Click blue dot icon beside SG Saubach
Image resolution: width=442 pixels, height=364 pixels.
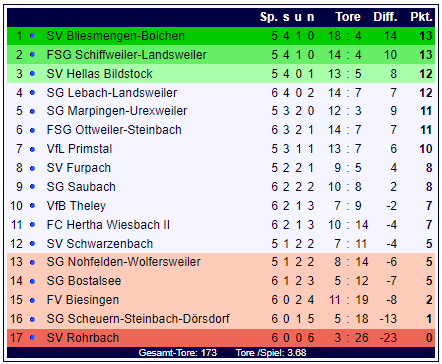(x=32, y=187)
